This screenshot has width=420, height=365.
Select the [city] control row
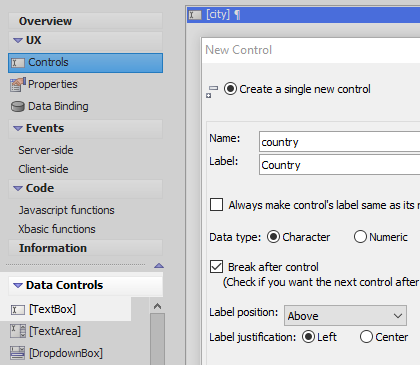pos(303,15)
